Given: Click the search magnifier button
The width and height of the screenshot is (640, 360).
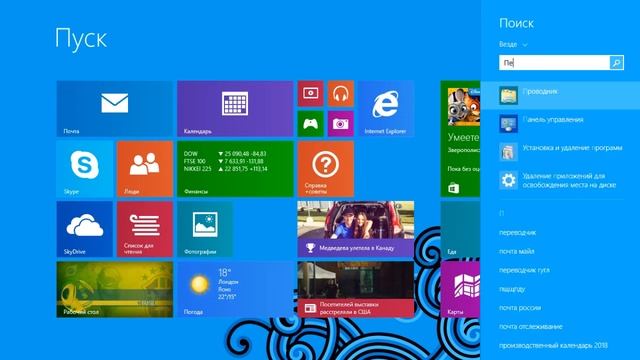Looking at the screenshot, I should [617, 62].
